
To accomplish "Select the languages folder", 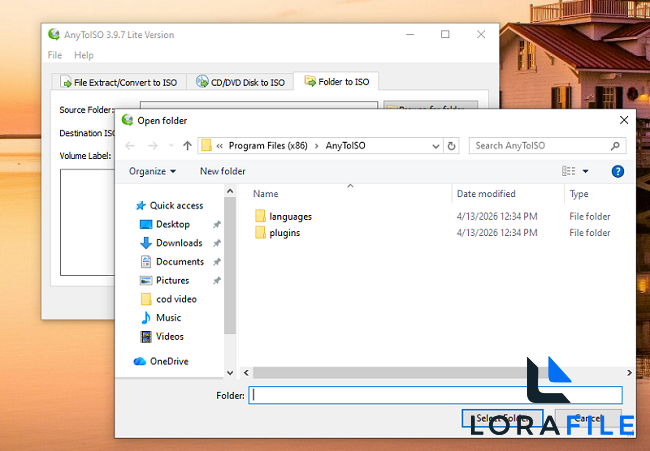I will [x=290, y=216].
